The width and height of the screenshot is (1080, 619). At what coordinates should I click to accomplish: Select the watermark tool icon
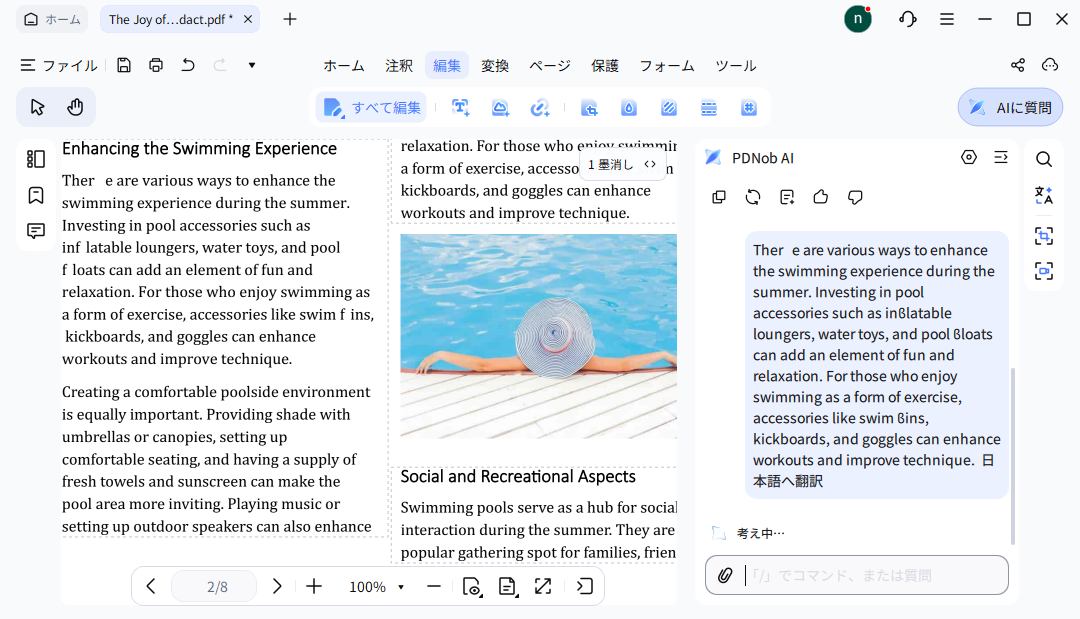629,108
